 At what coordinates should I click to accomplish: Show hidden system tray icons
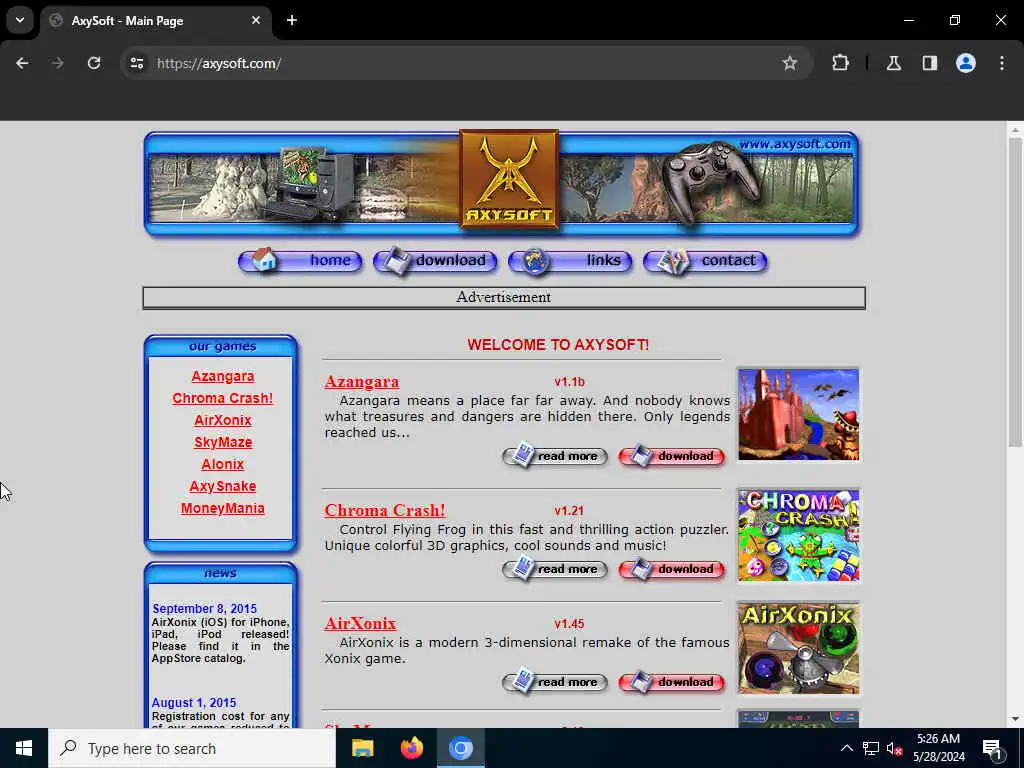[846, 748]
